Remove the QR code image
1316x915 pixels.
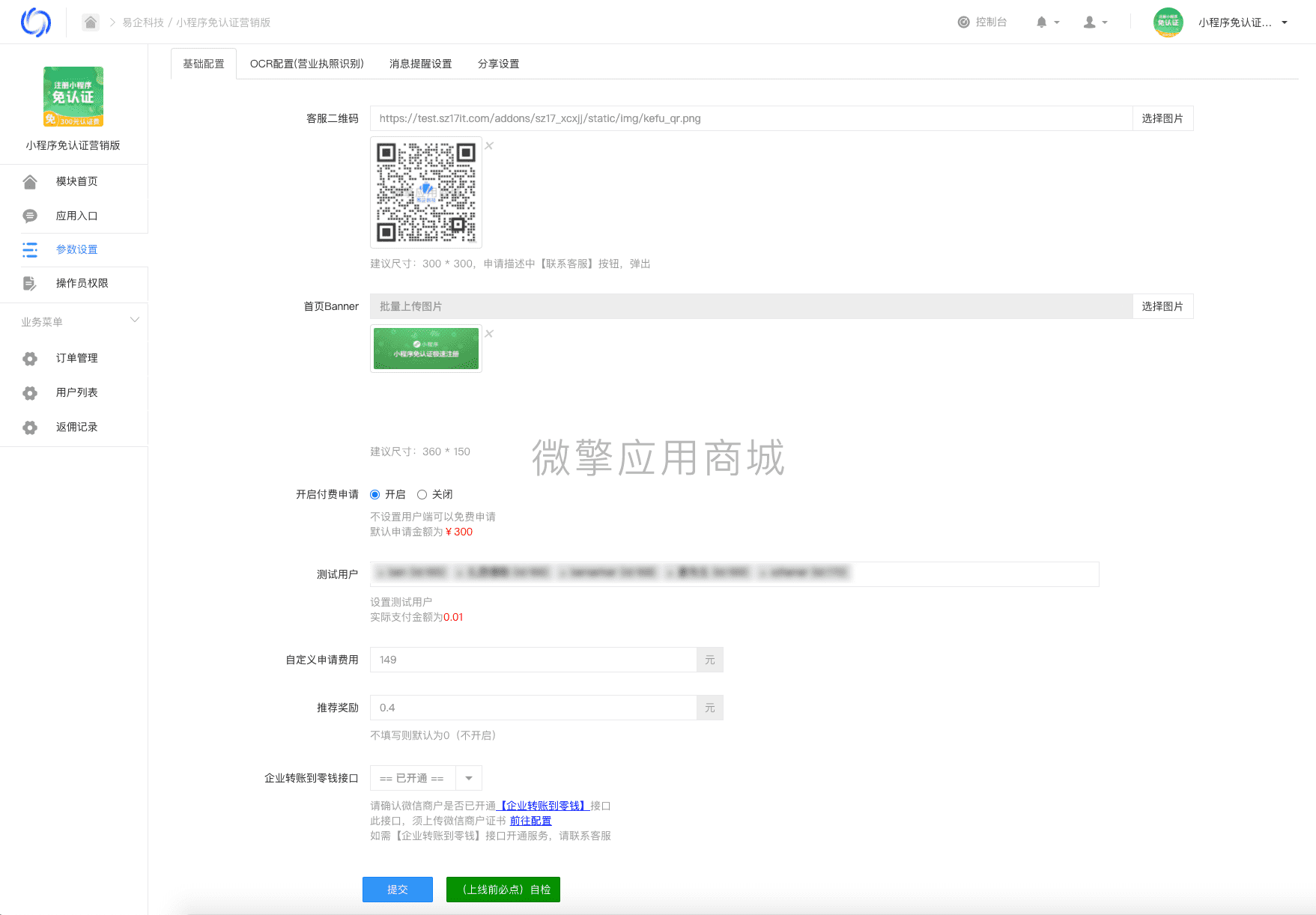click(x=489, y=146)
